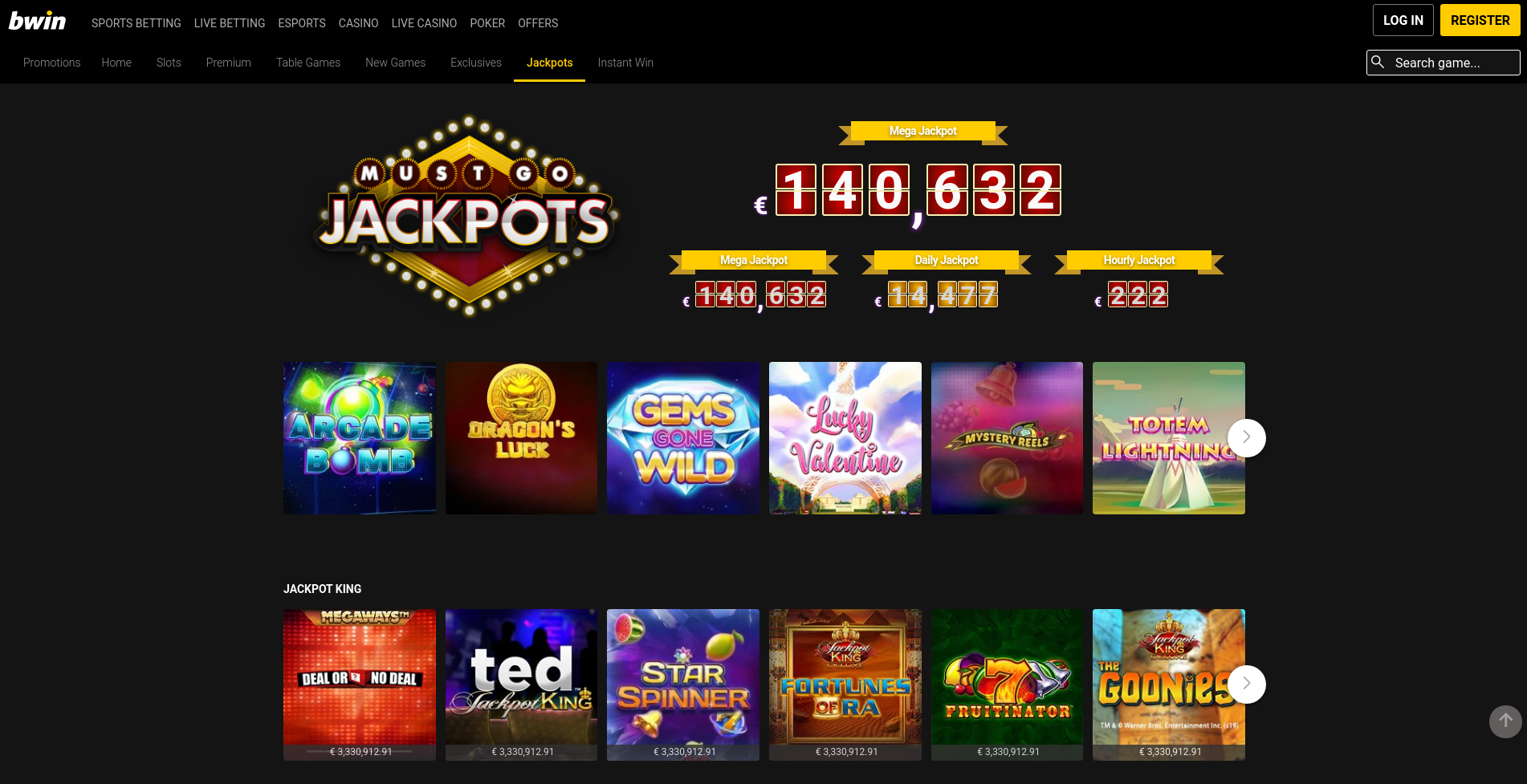
Task: Open the Fruitinator game tile
Action: click(x=1007, y=684)
